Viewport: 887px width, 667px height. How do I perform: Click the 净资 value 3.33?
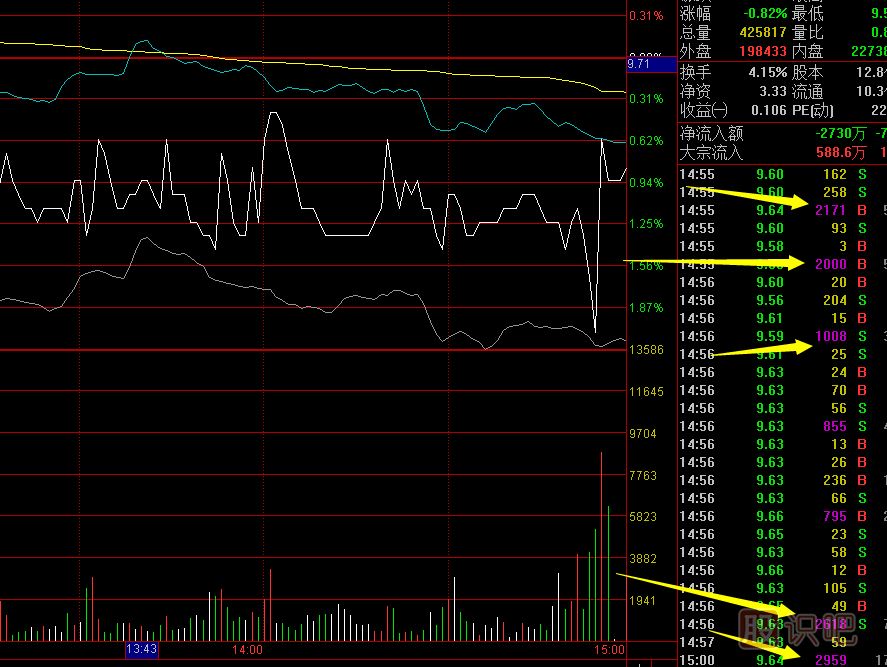[x=772, y=91]
